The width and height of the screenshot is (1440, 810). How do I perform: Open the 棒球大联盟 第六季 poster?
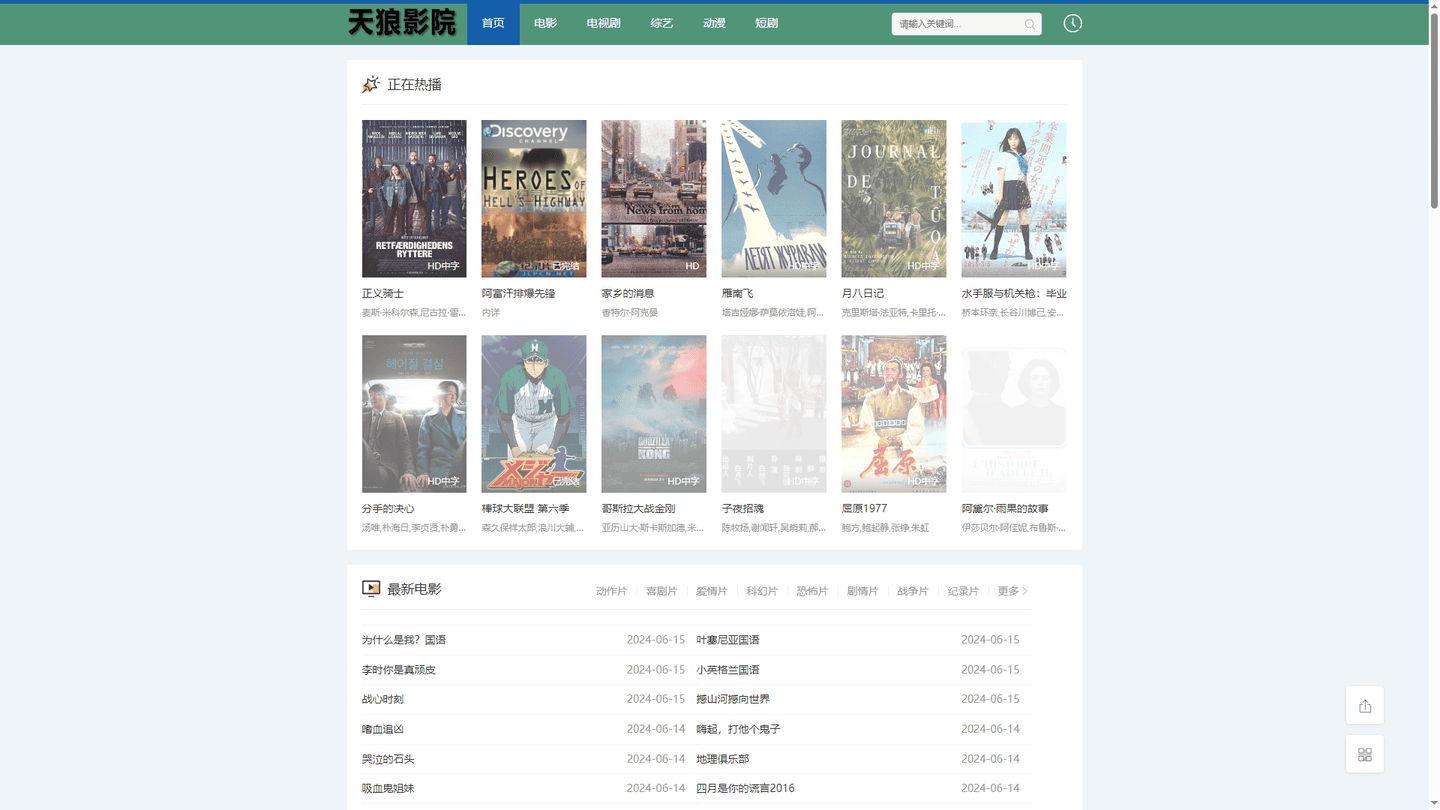click(534, 414)
